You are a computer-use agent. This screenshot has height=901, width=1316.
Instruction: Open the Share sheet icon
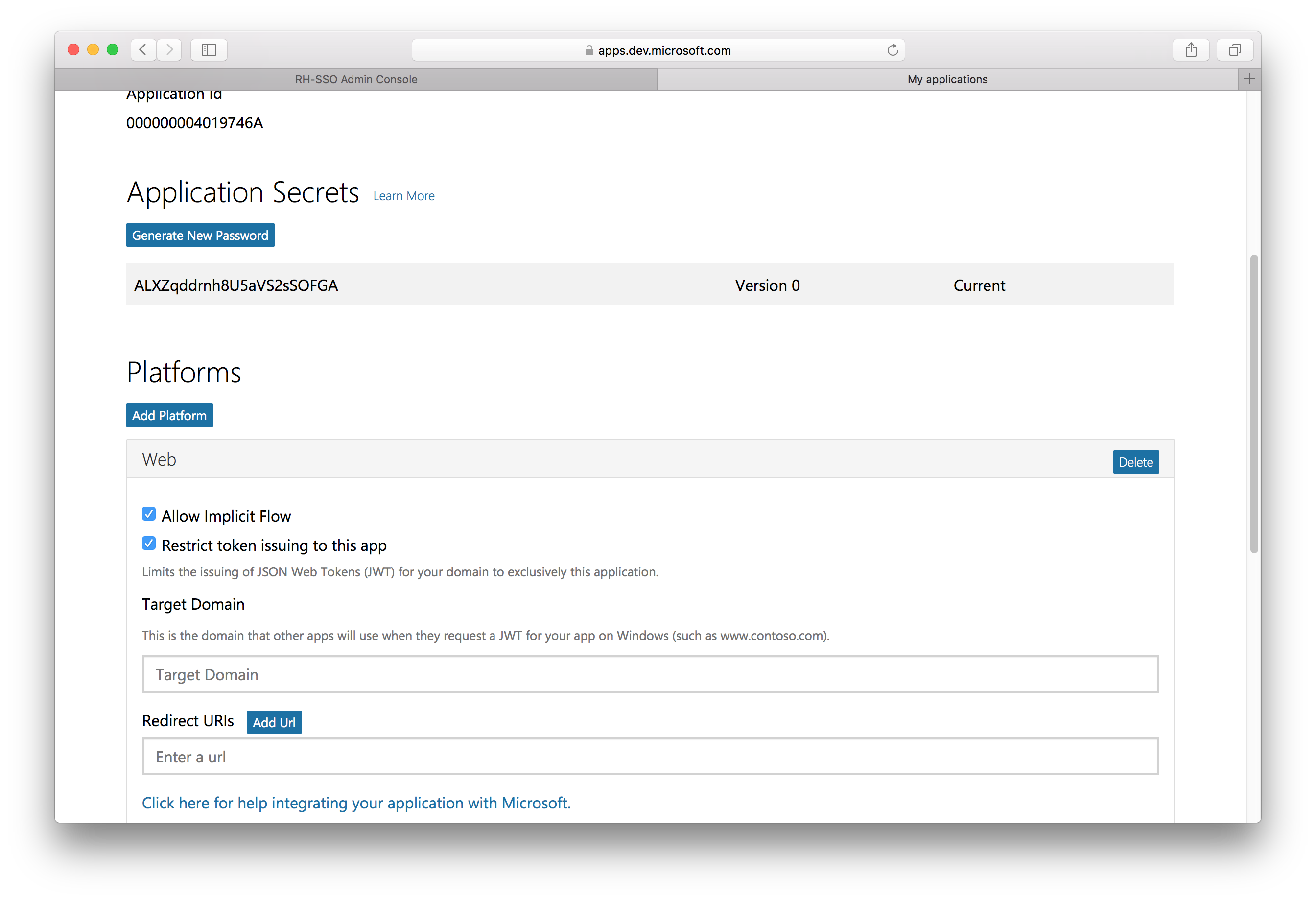(1191, 50)
